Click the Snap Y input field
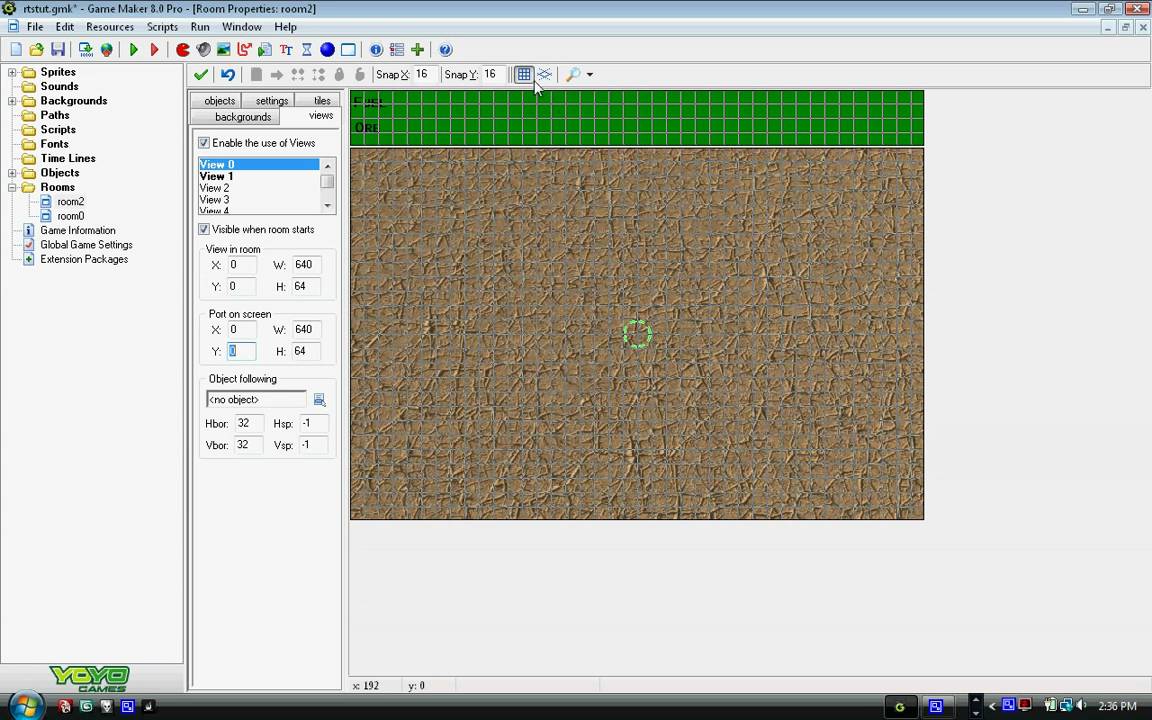The image size is (1152, 720). [x=493, y=74]
